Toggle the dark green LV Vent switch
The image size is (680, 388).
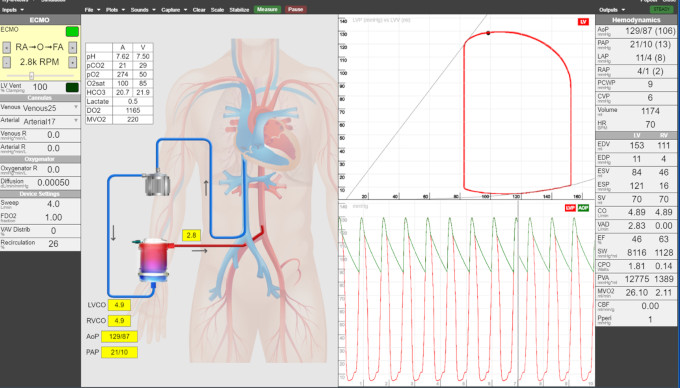(x=72, y=88)
